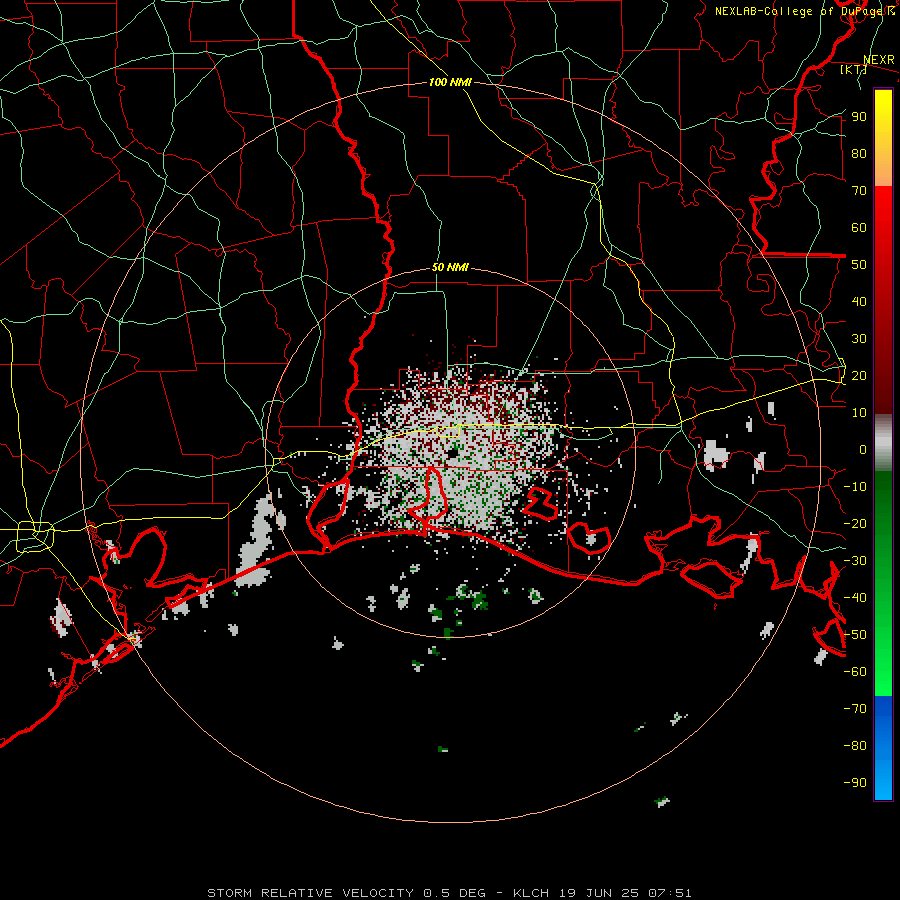900x900 pixels.
Task: Click the 60 value on velocity scale
Action: pyautogui.click(x=859, y=227)
